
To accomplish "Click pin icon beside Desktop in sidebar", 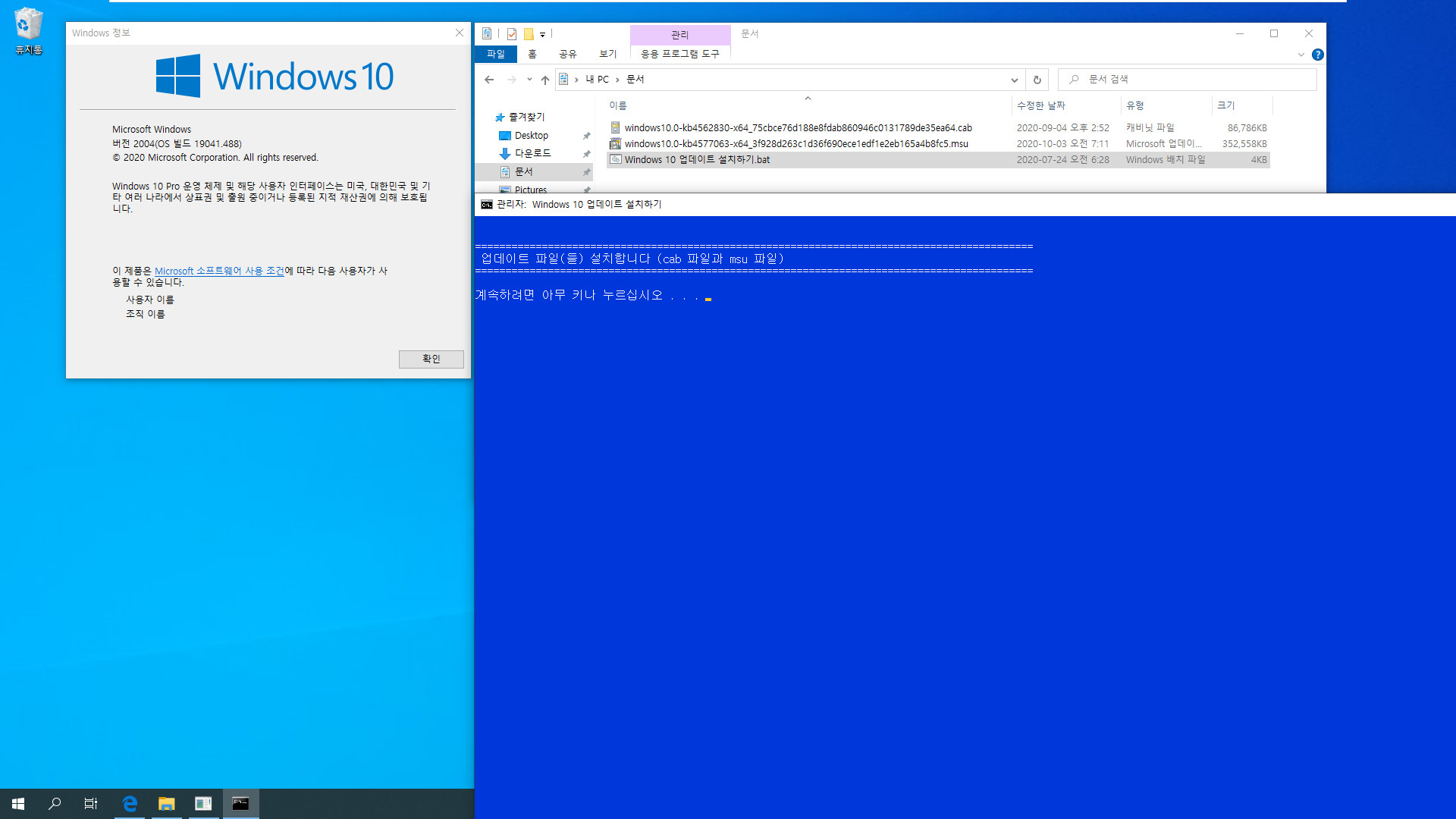I will (x=586, y=136).
